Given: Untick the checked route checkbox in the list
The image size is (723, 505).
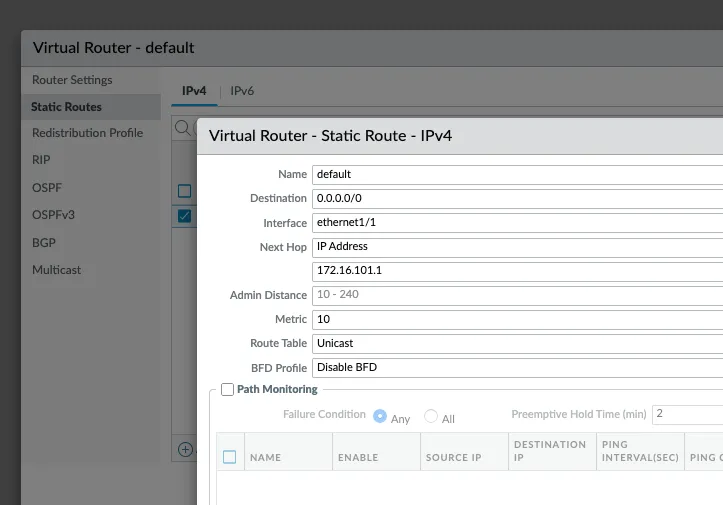Looking at the screenshot, I should [184, 216].
